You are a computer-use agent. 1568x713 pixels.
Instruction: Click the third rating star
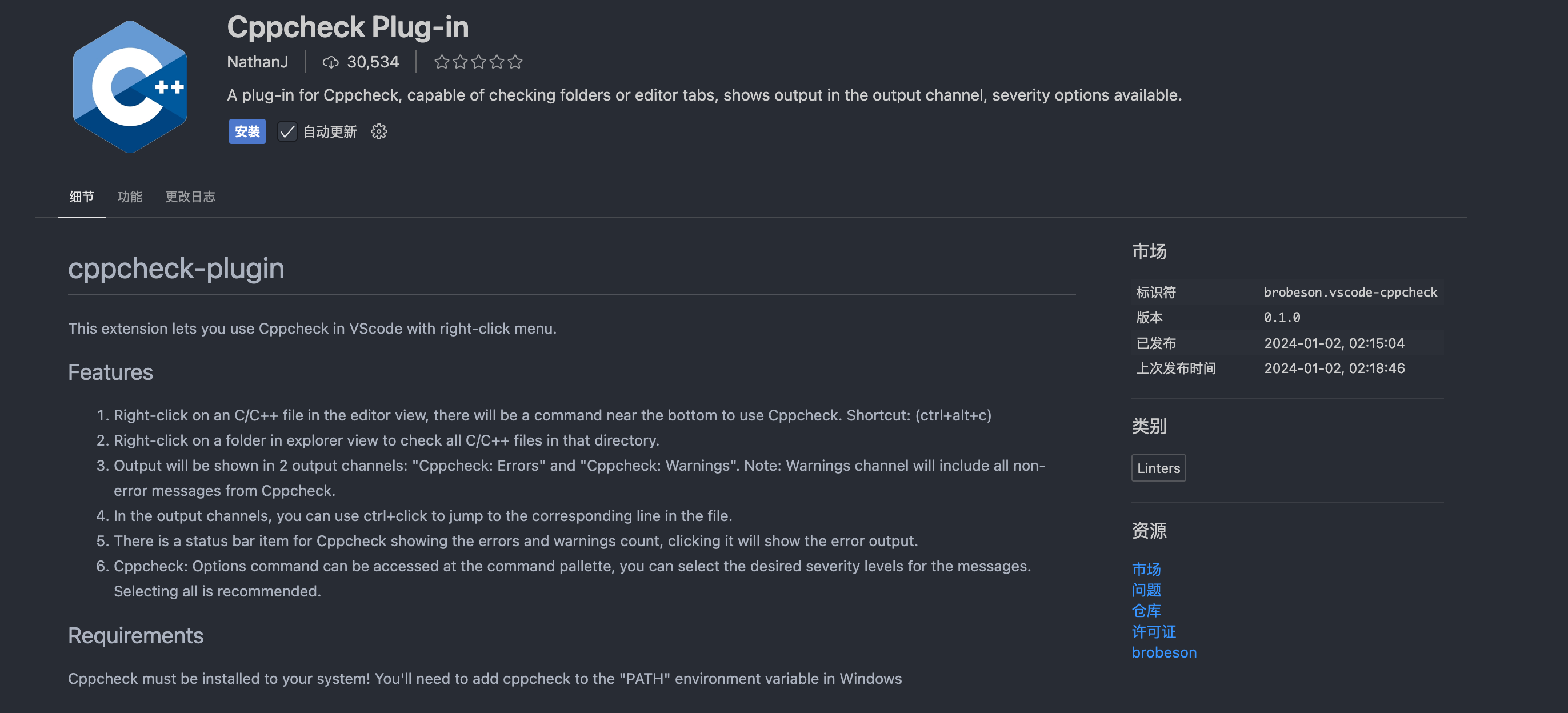coord(478,62)
